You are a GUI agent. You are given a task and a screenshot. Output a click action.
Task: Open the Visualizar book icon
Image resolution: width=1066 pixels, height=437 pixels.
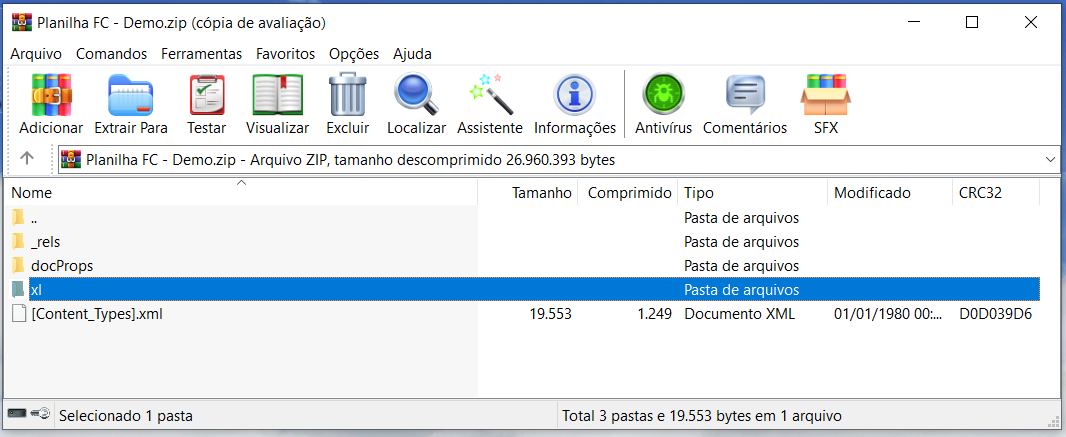pos(277,95)
